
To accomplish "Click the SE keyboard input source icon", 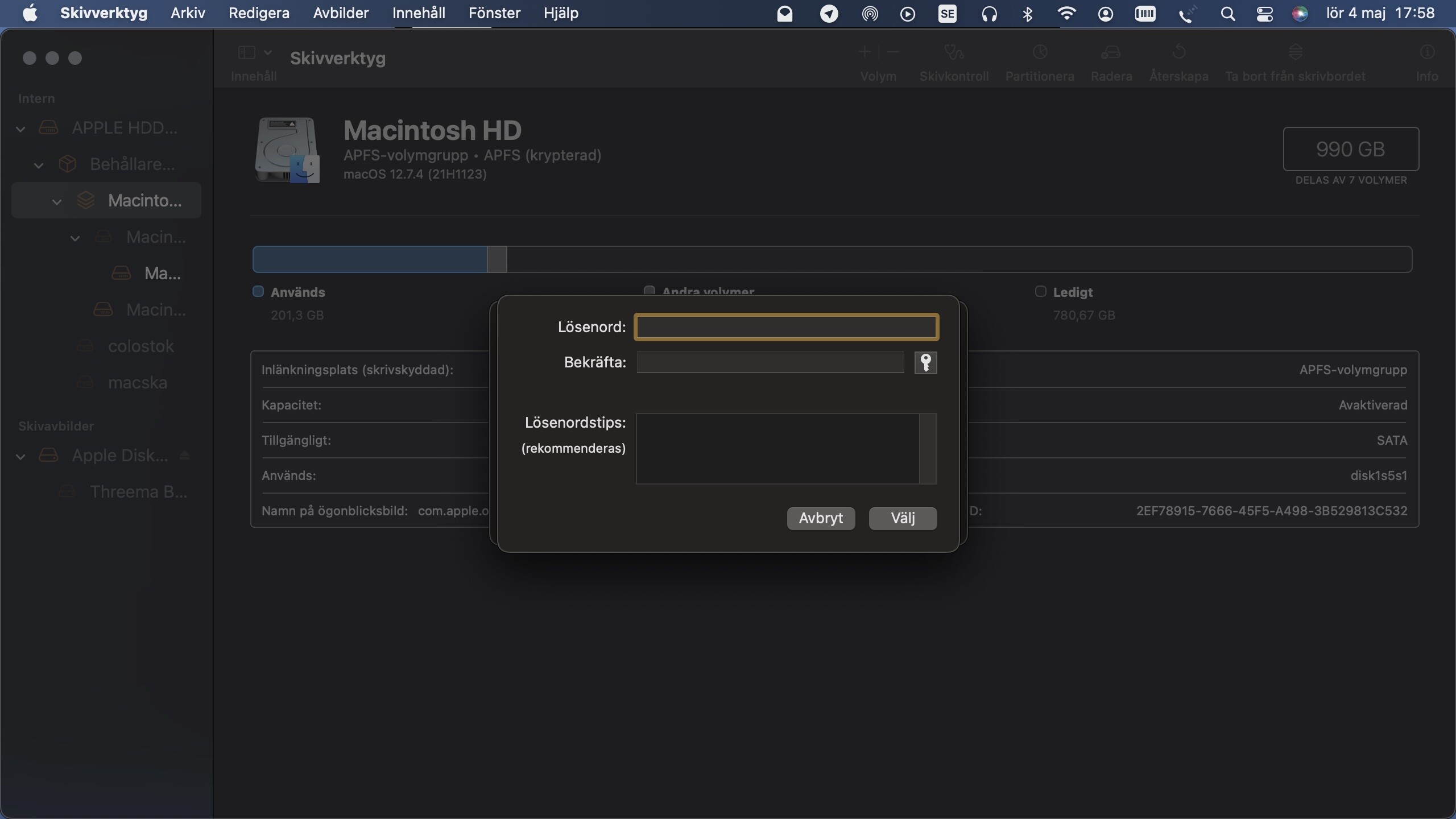I will pyautogui.click(x=947, y=14).
